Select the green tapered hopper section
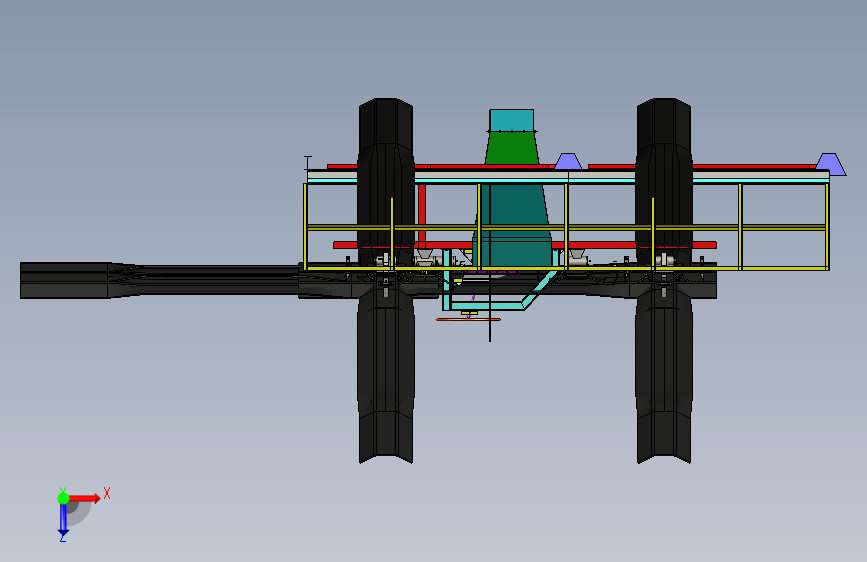Screen dimensions: 867x562 tap(511, 148)
